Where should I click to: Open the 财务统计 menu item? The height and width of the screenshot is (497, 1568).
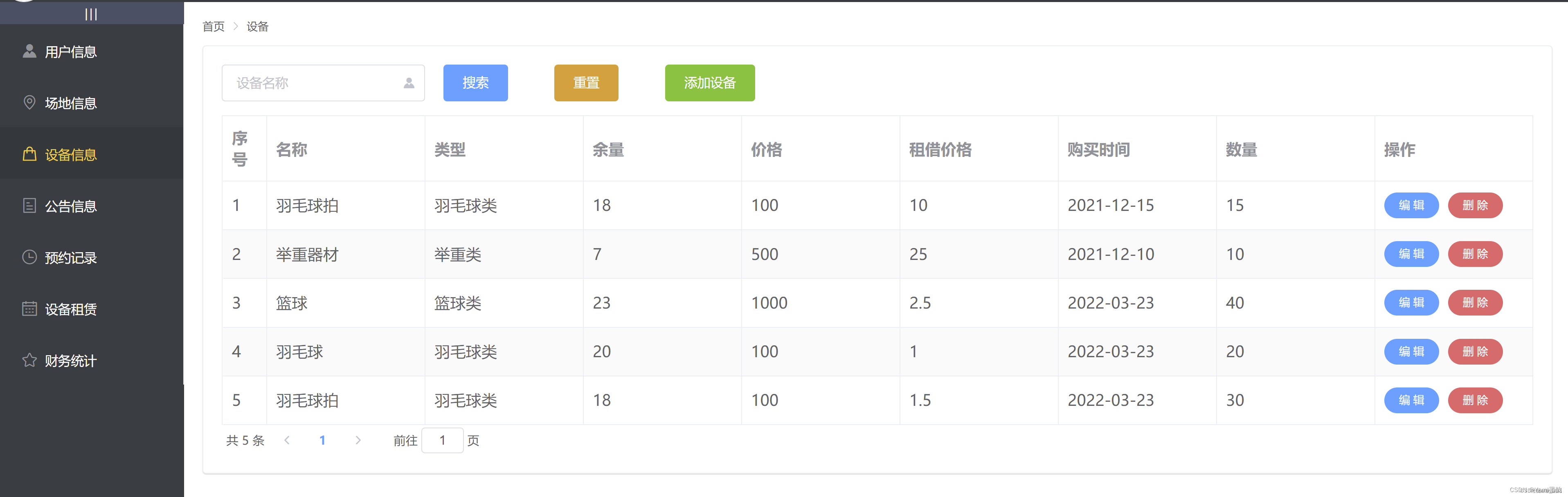point(71,361)
